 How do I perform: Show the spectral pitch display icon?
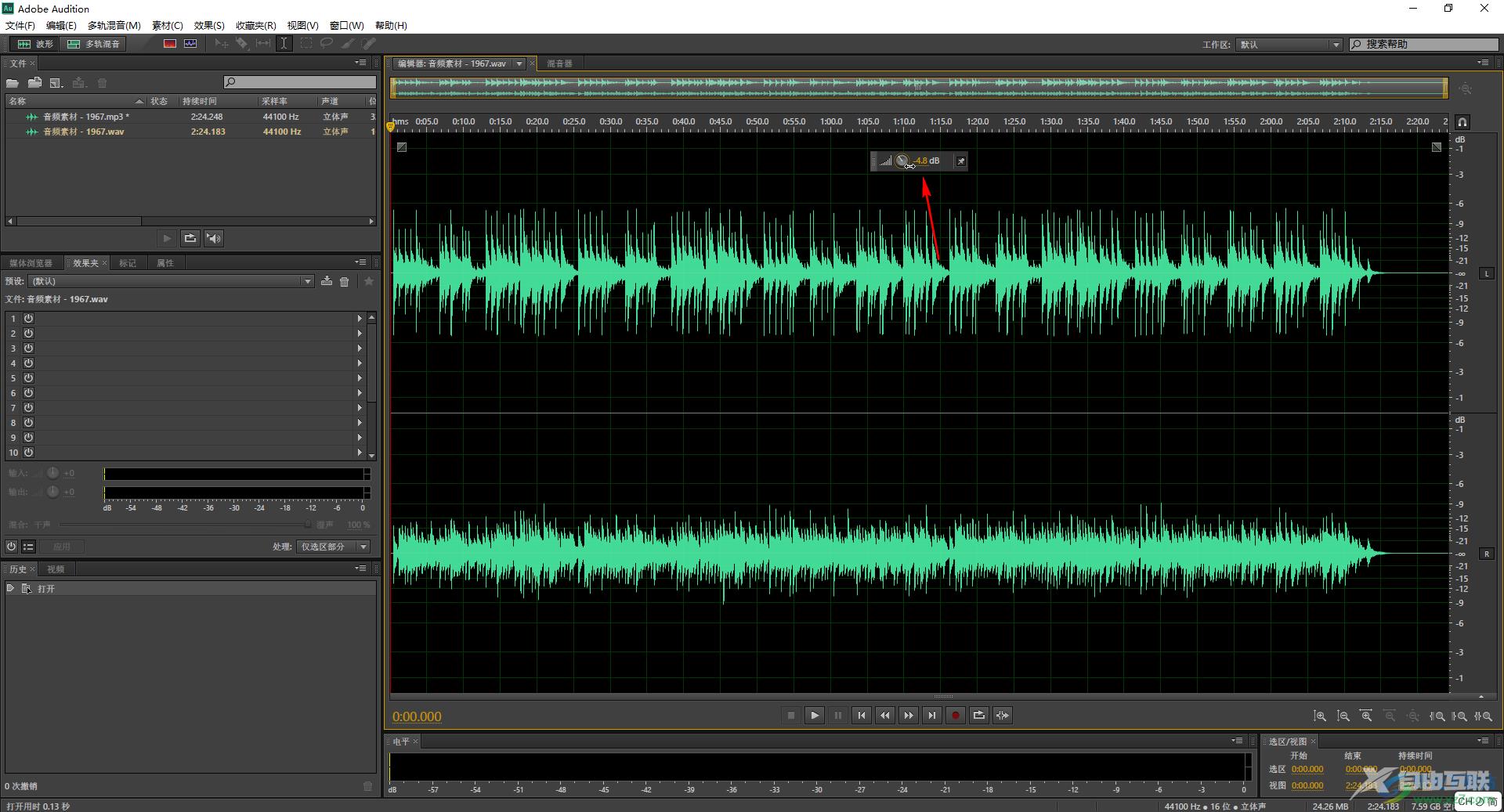click(190, 44)
